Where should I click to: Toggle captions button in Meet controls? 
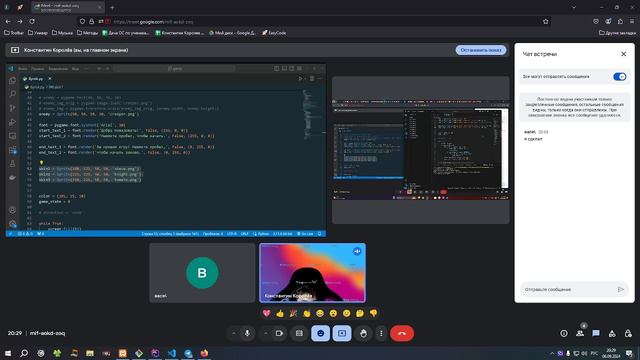(x=299, y=333)
